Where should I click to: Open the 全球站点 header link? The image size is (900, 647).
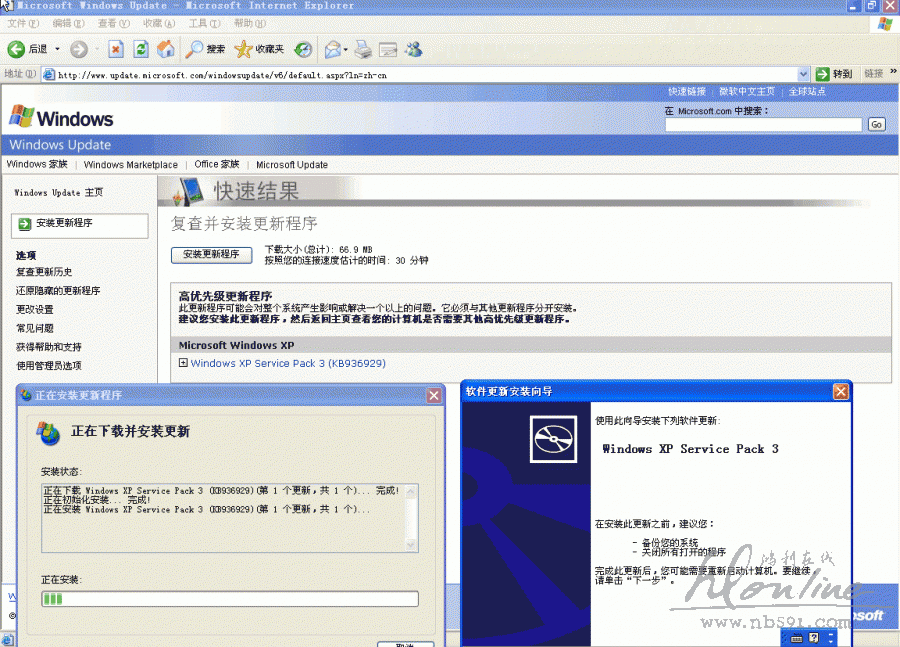coord(807,91)
